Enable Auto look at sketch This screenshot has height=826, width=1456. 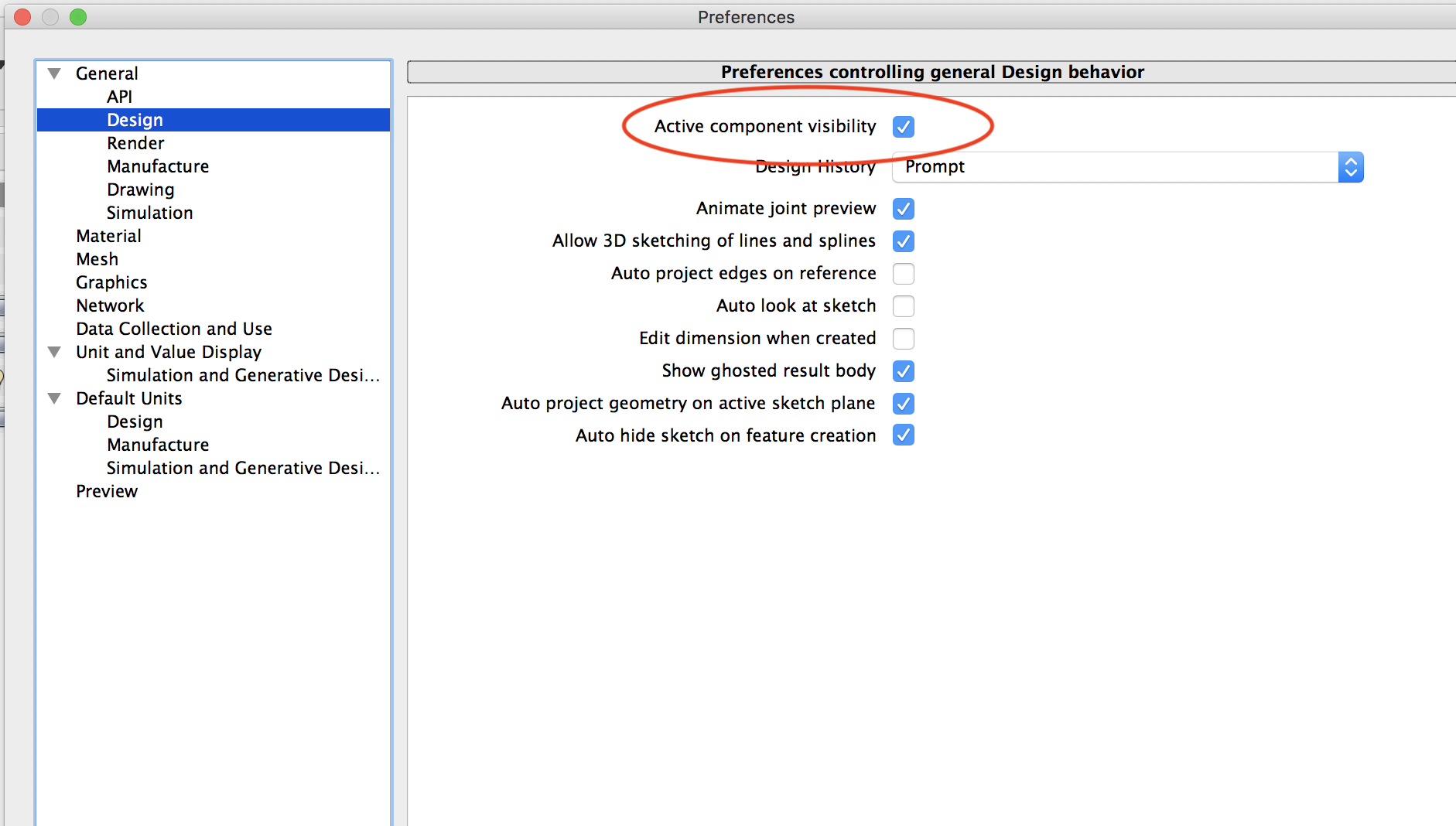[903, 305]
